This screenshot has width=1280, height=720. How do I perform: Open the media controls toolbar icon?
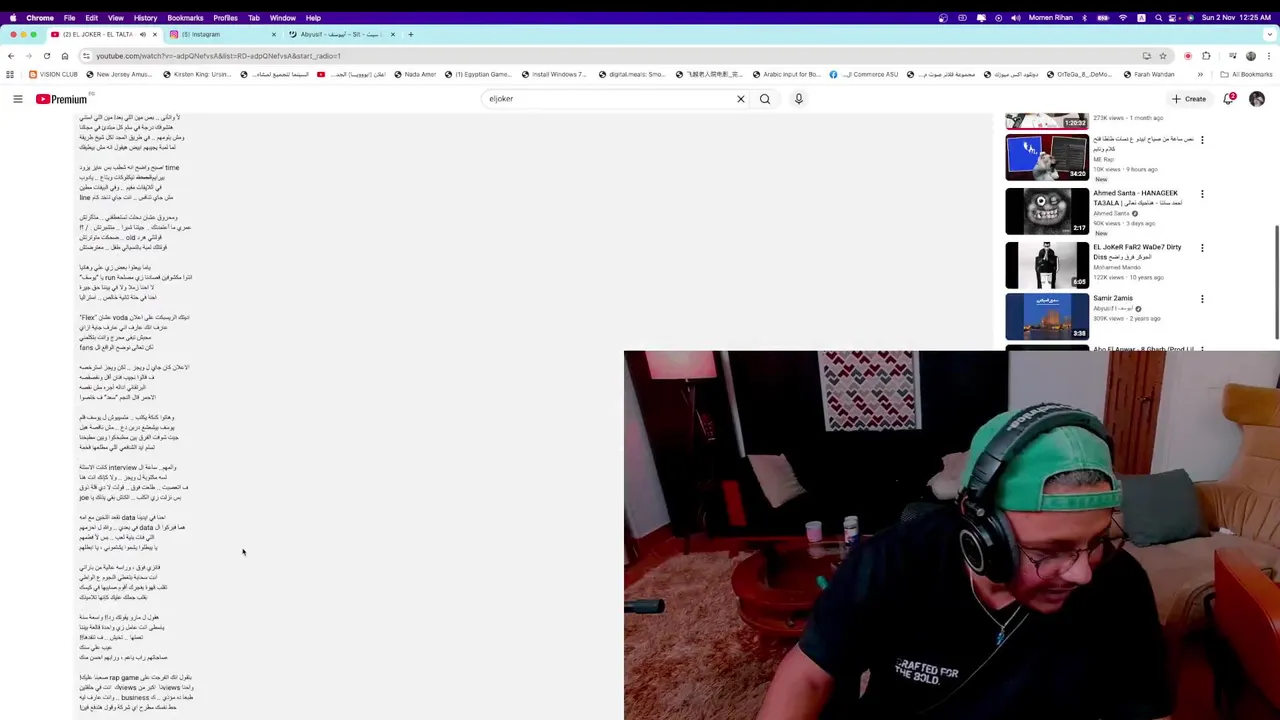tap(1231, 56)
